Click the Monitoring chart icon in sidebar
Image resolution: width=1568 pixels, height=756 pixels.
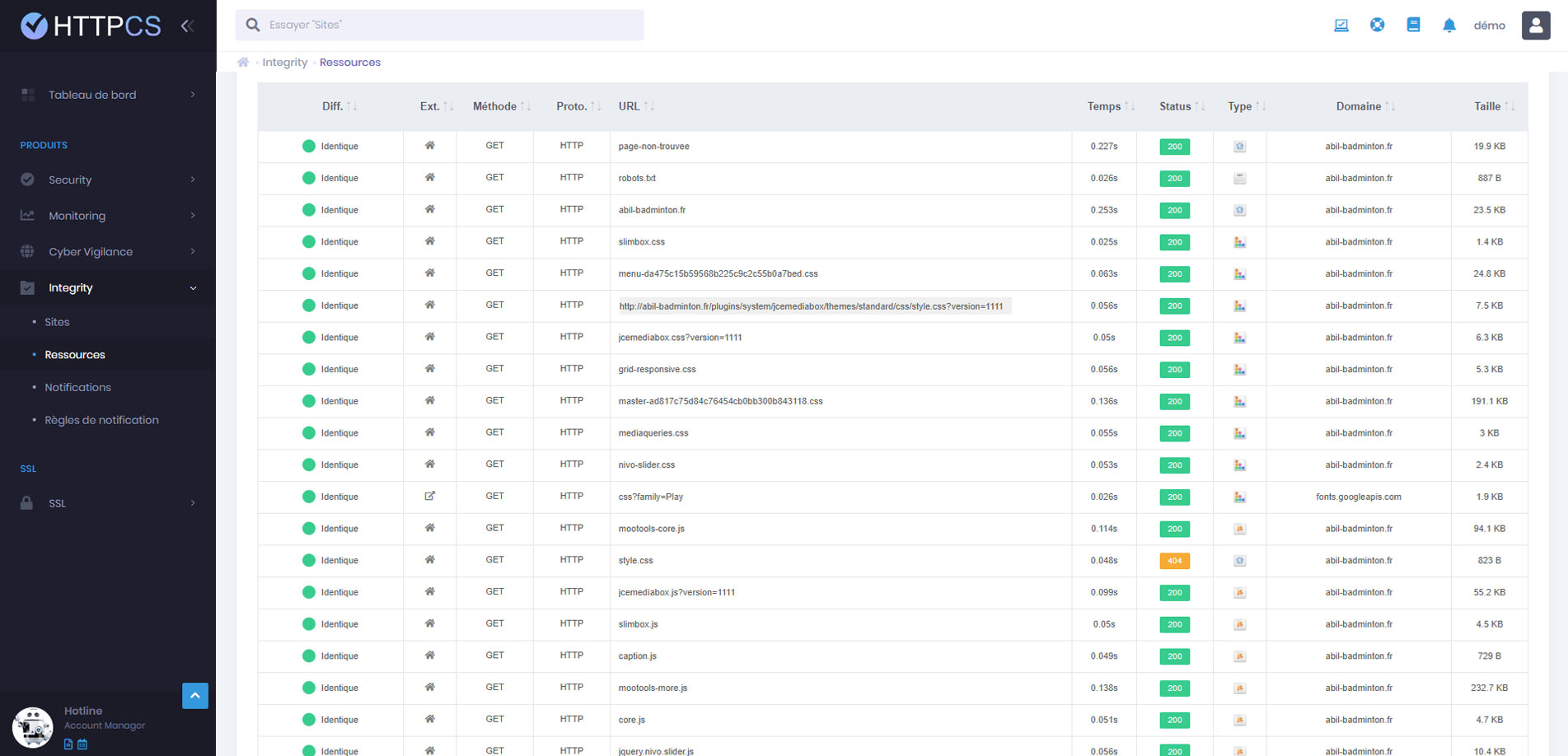click(x=27, y=215)
